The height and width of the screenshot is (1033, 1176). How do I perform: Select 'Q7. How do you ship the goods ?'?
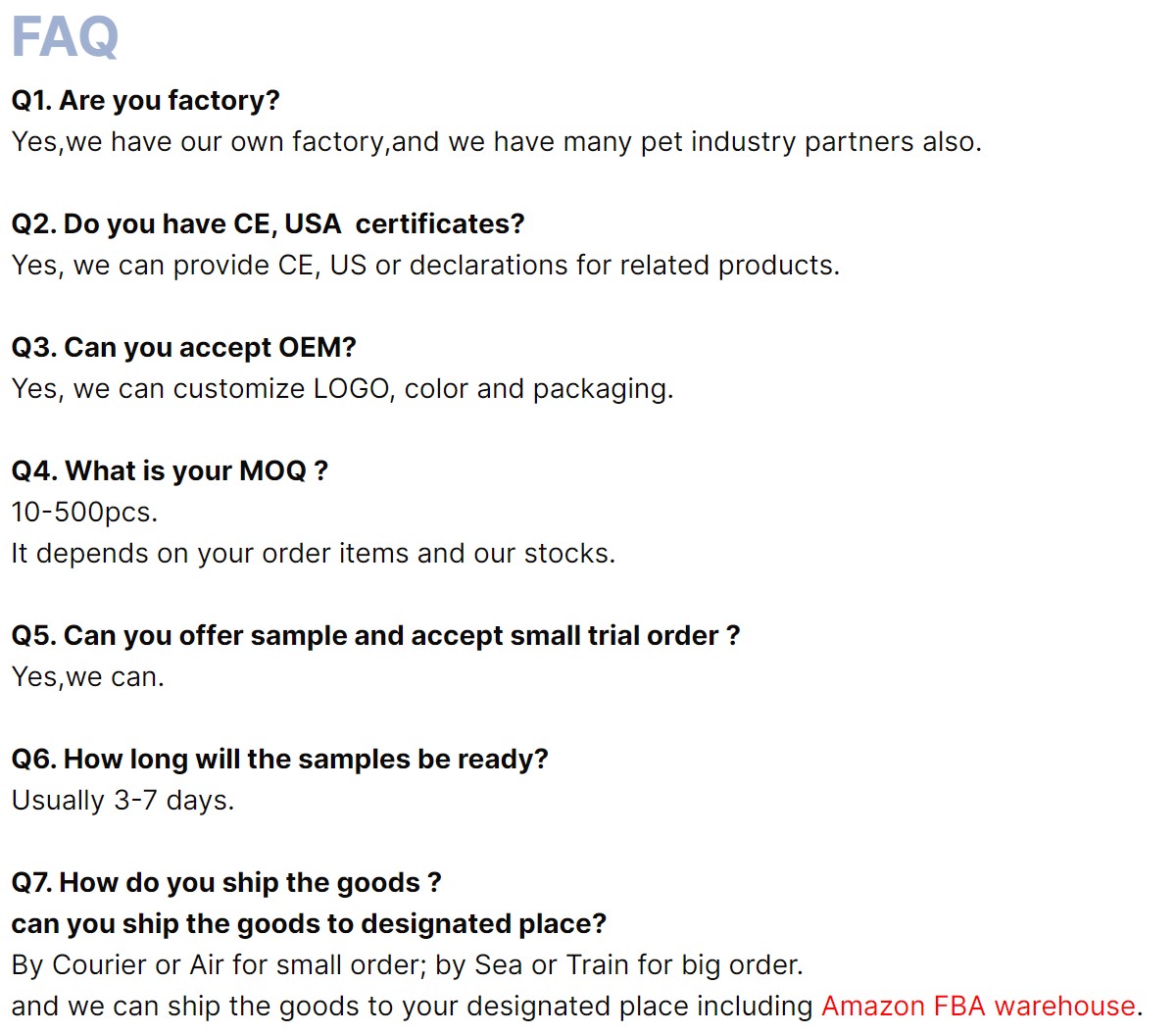click(x=226, y=883)
